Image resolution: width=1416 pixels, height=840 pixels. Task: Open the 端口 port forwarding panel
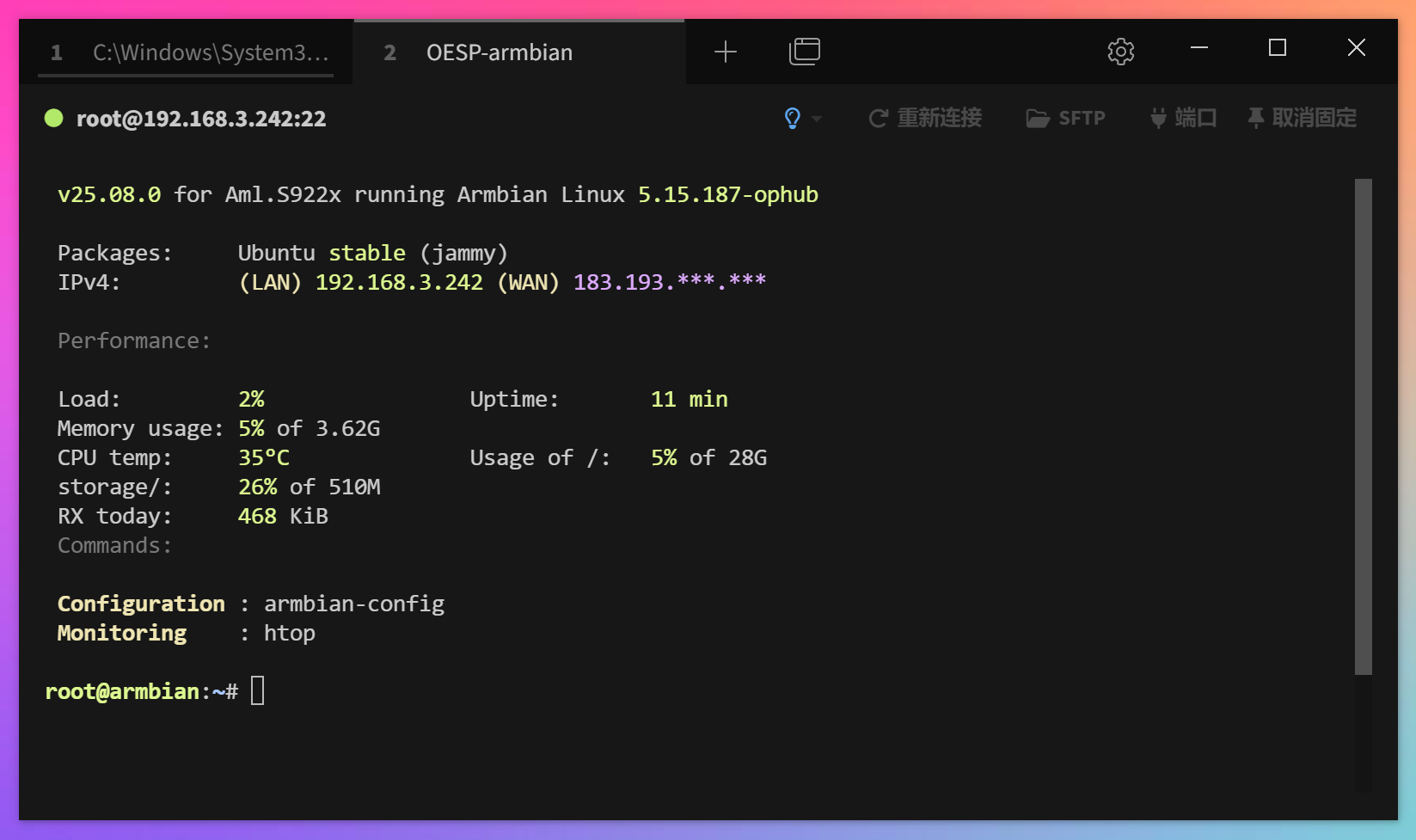(x=1184, y=118)
